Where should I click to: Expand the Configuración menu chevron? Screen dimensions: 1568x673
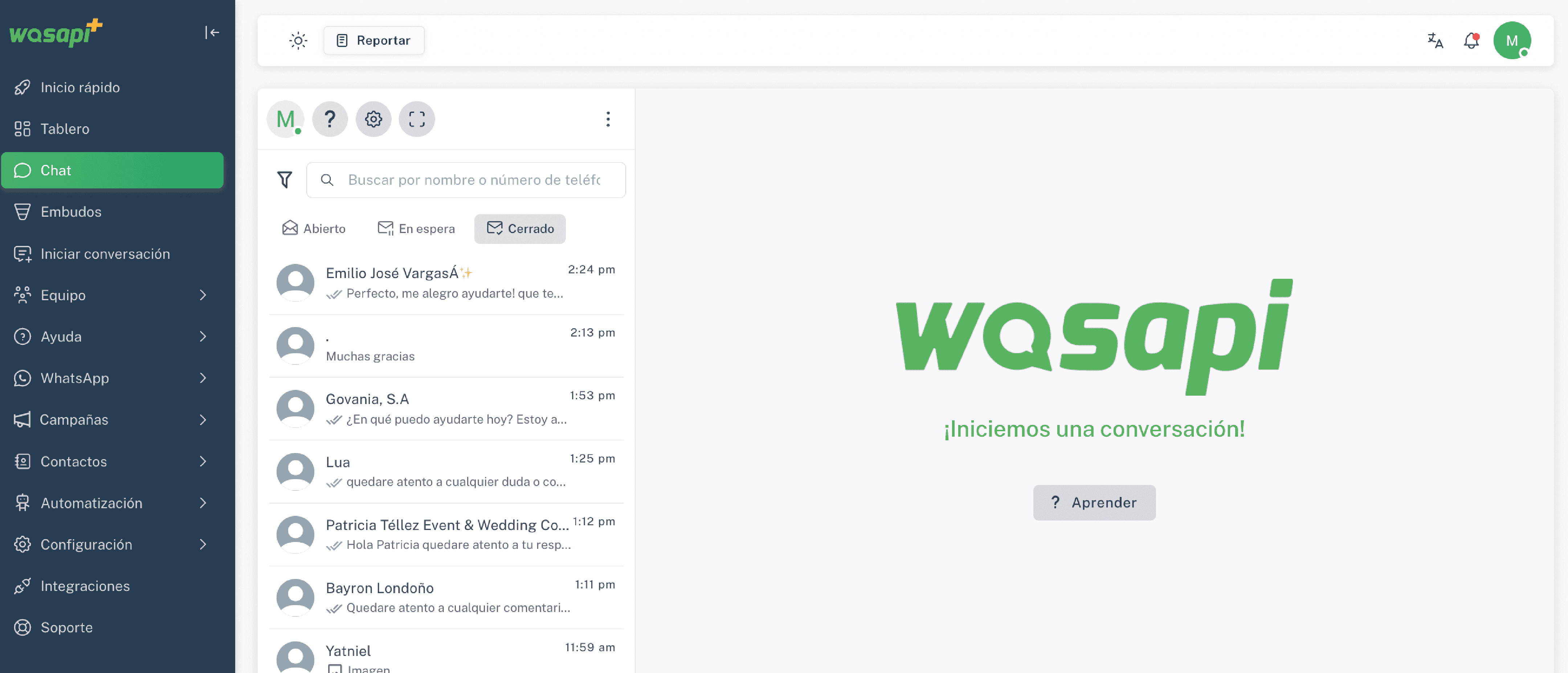[x=203, y=544]
